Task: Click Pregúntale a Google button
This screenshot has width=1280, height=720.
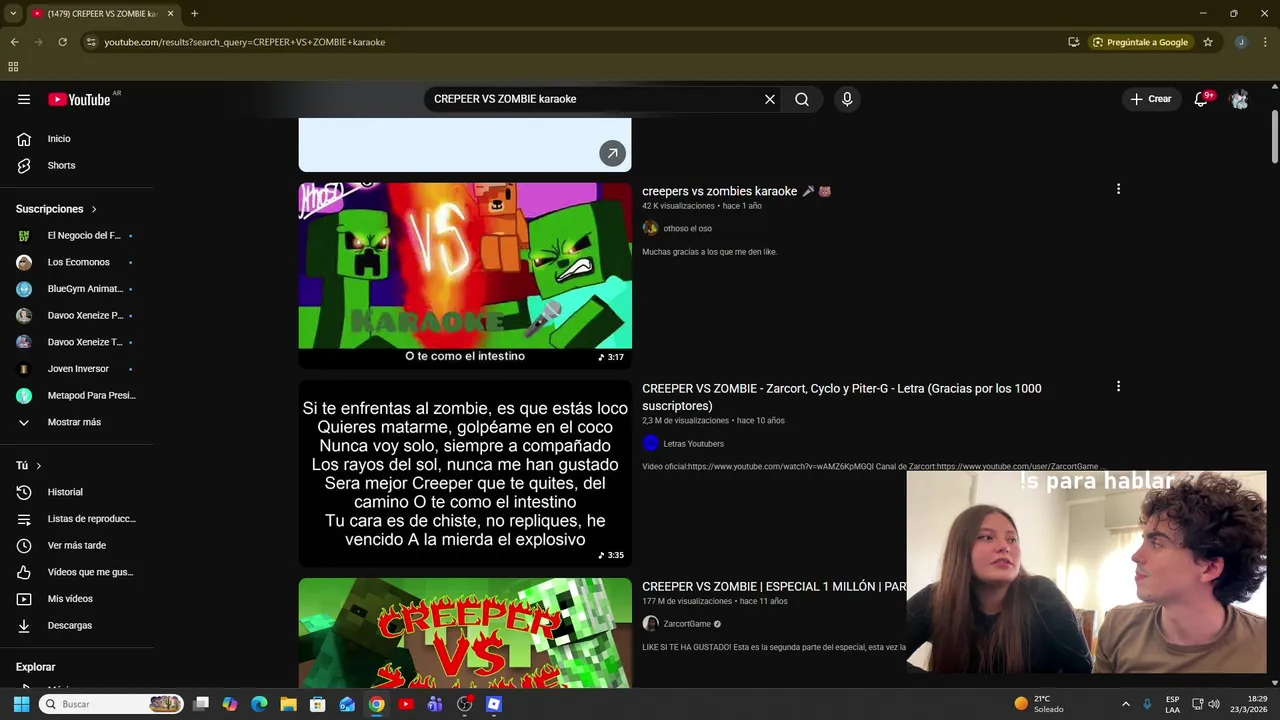Action: (x=1140, y=42)
